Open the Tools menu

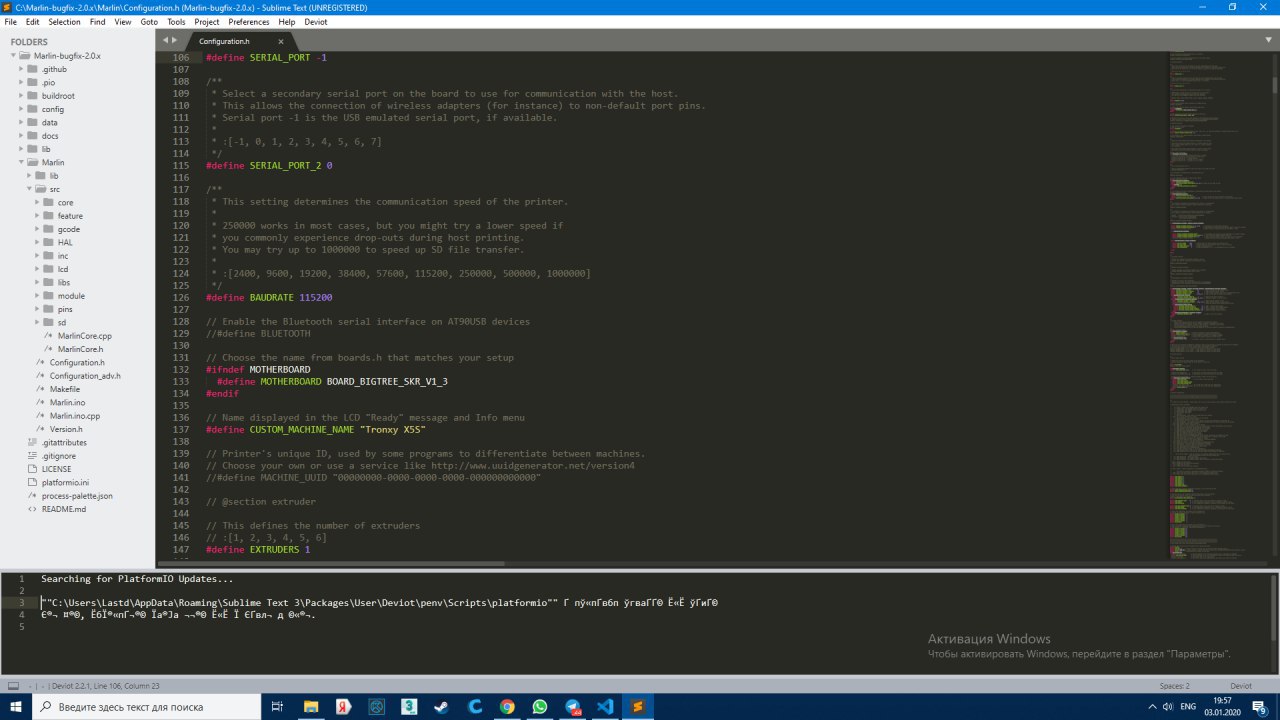tap(176, 21)
